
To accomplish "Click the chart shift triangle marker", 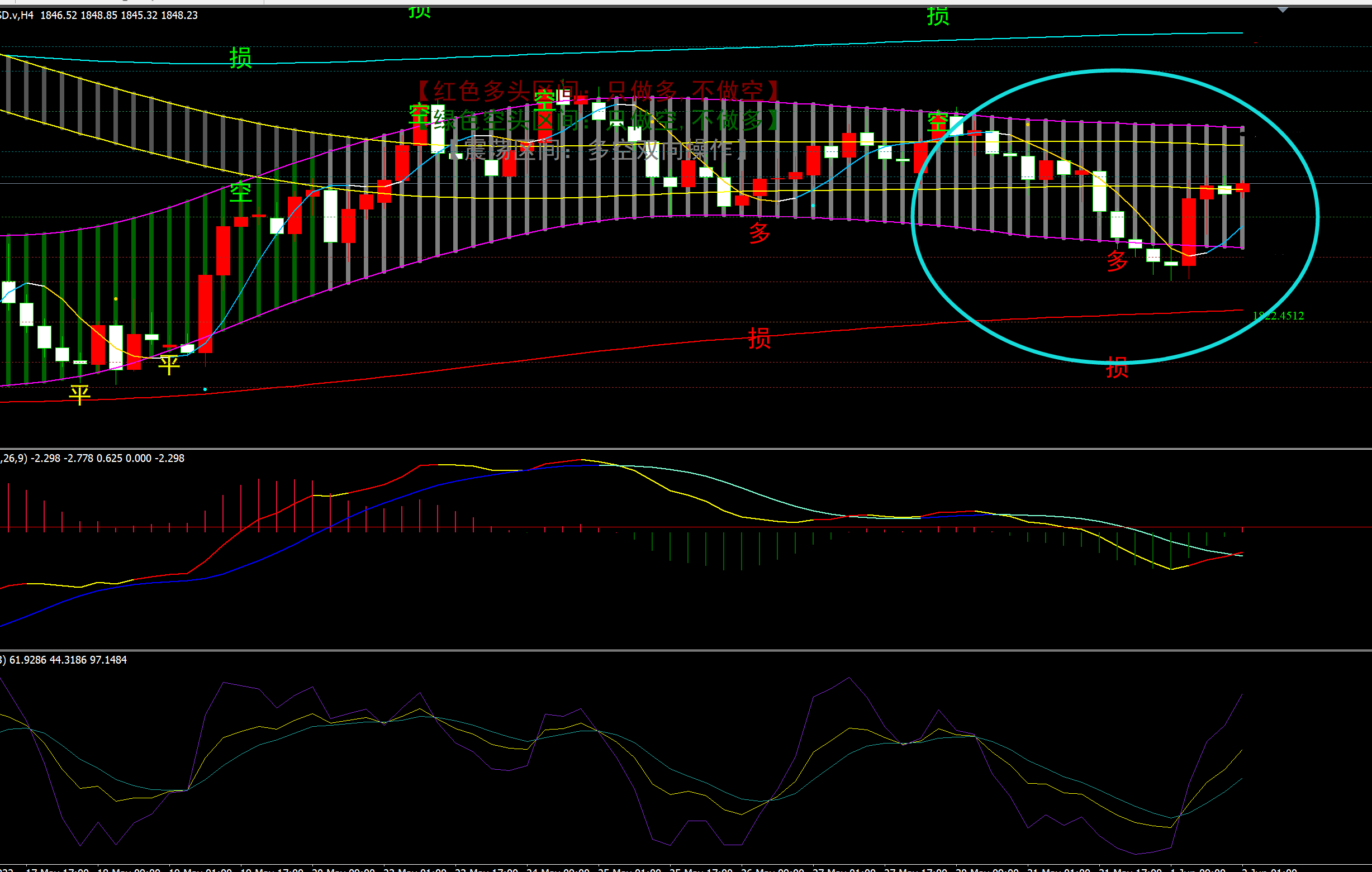I will coord(1283,10).
